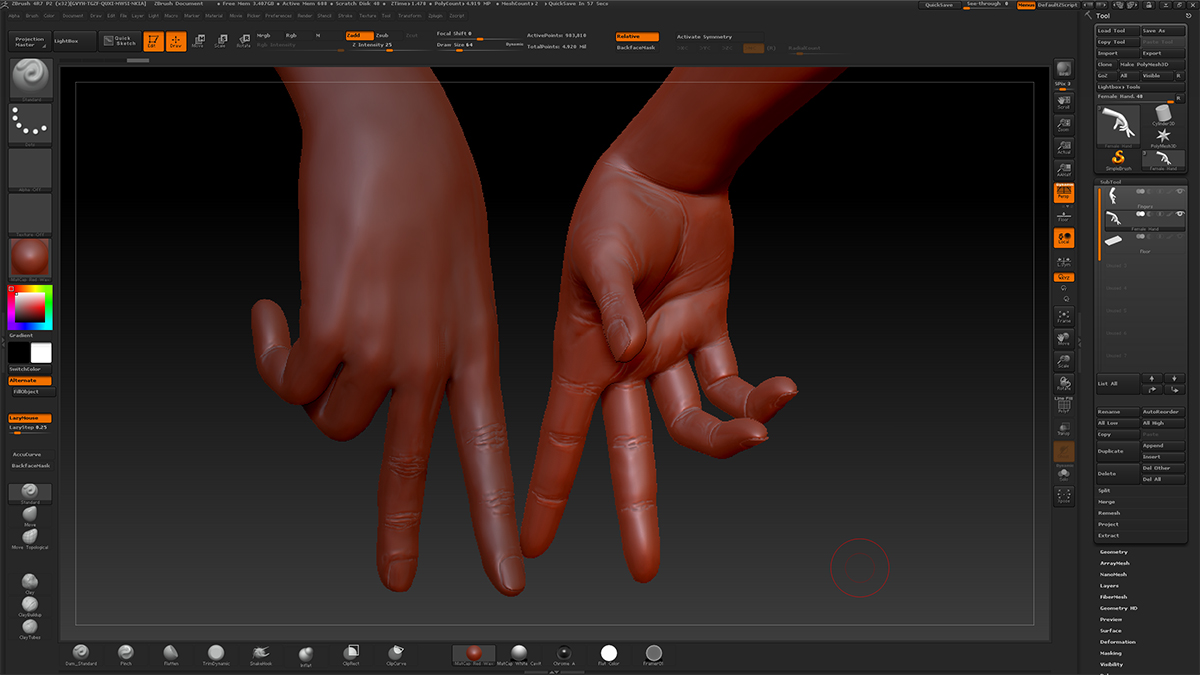Toggle visibility eye of Fingers subtool
This screenshot has width=1200, height=675.
(x=1180, y=191)
